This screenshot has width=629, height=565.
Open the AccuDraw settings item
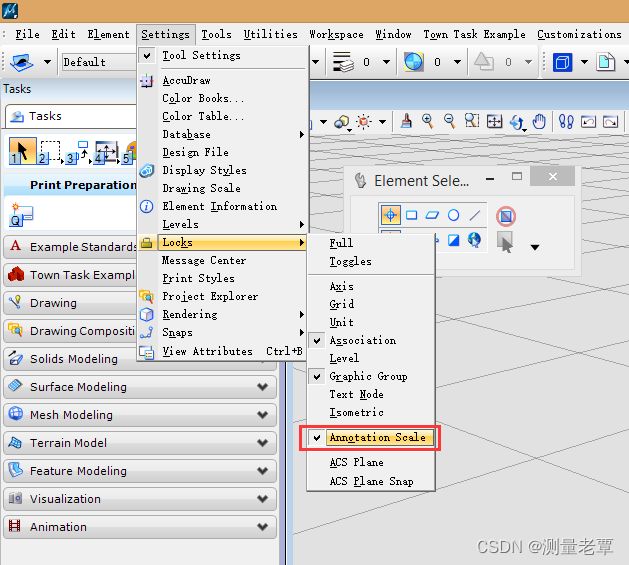click(223, 80)
